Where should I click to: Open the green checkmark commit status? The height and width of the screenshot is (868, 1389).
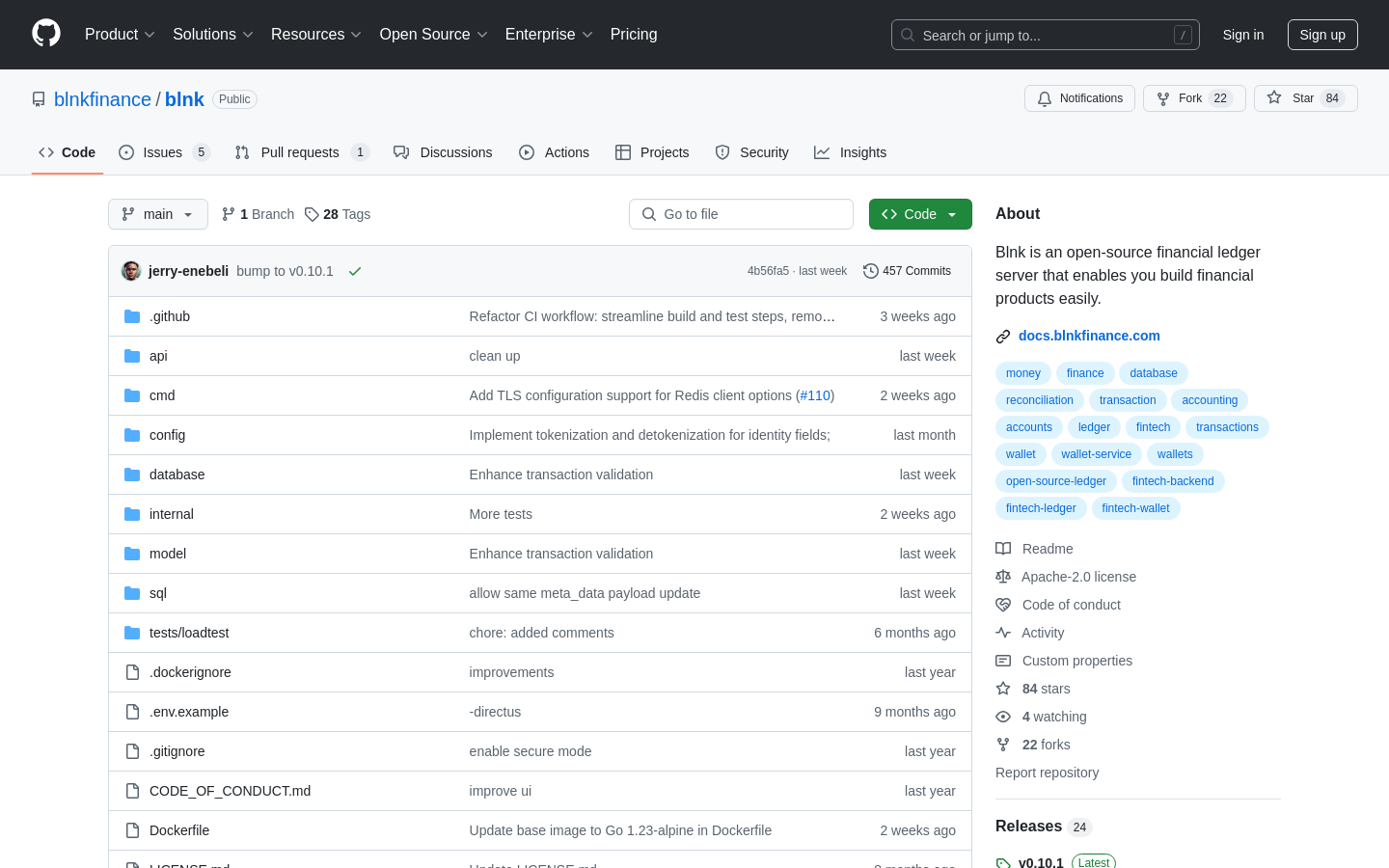tap(355, 271)
